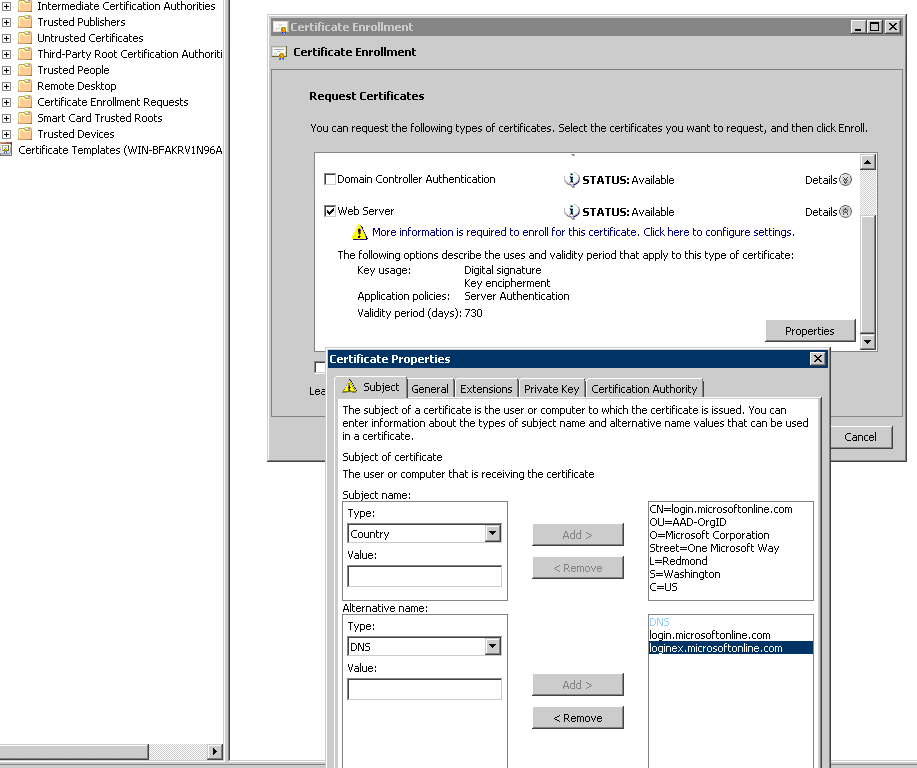This screenshot has width=917, height=768.
Task: Click the Web Server status info icon
Action: (571, 212)
